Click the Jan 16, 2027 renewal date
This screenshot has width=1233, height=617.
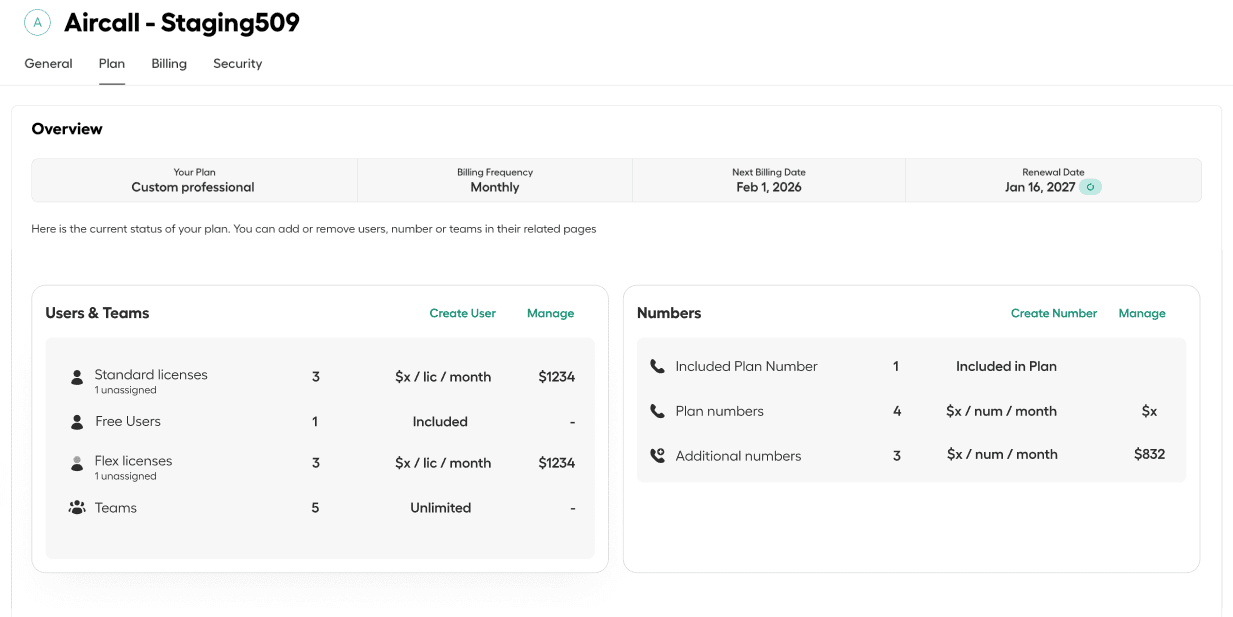click(x=1040, y=187)
